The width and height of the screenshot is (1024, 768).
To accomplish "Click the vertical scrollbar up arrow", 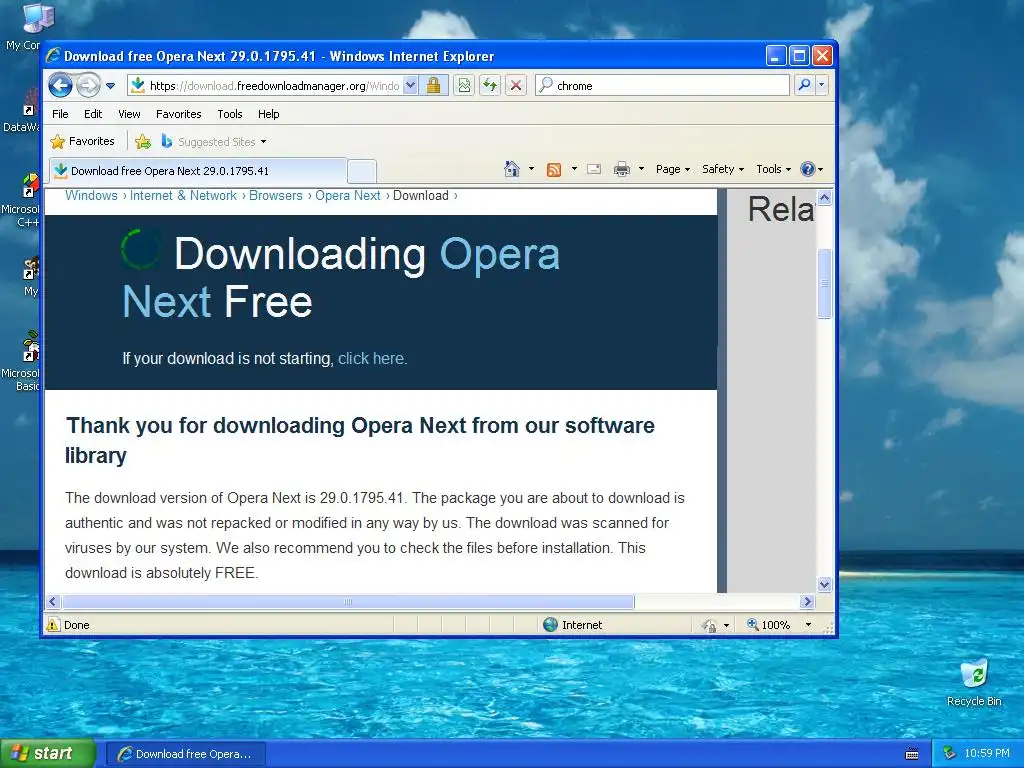I will [824, 197].
